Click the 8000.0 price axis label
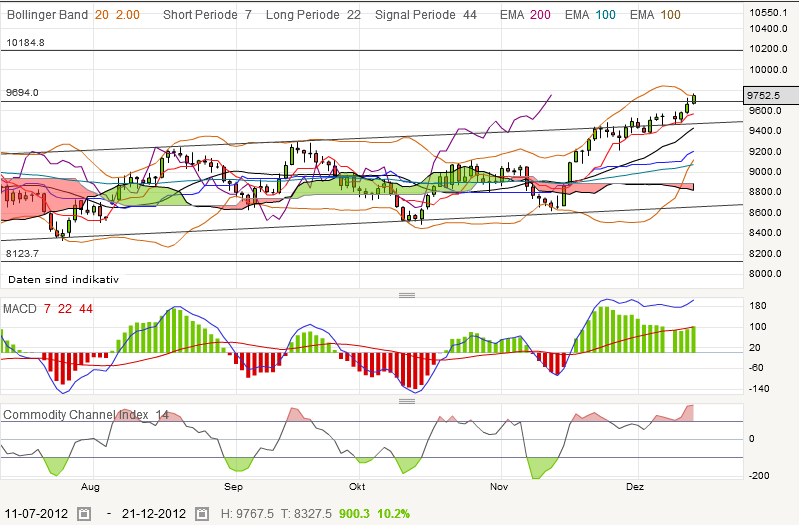799x525 pixels. (x=765, y=274)
